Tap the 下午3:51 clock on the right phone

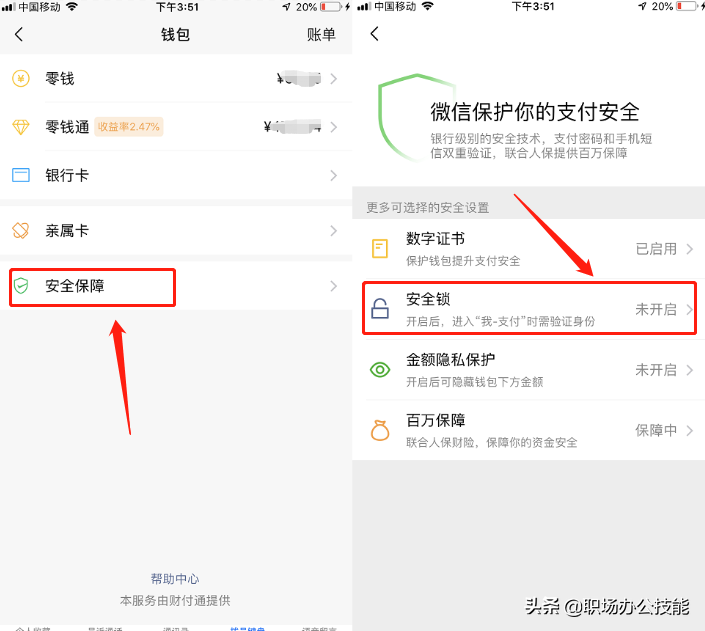pyautogui.click(x=533, y=7)
